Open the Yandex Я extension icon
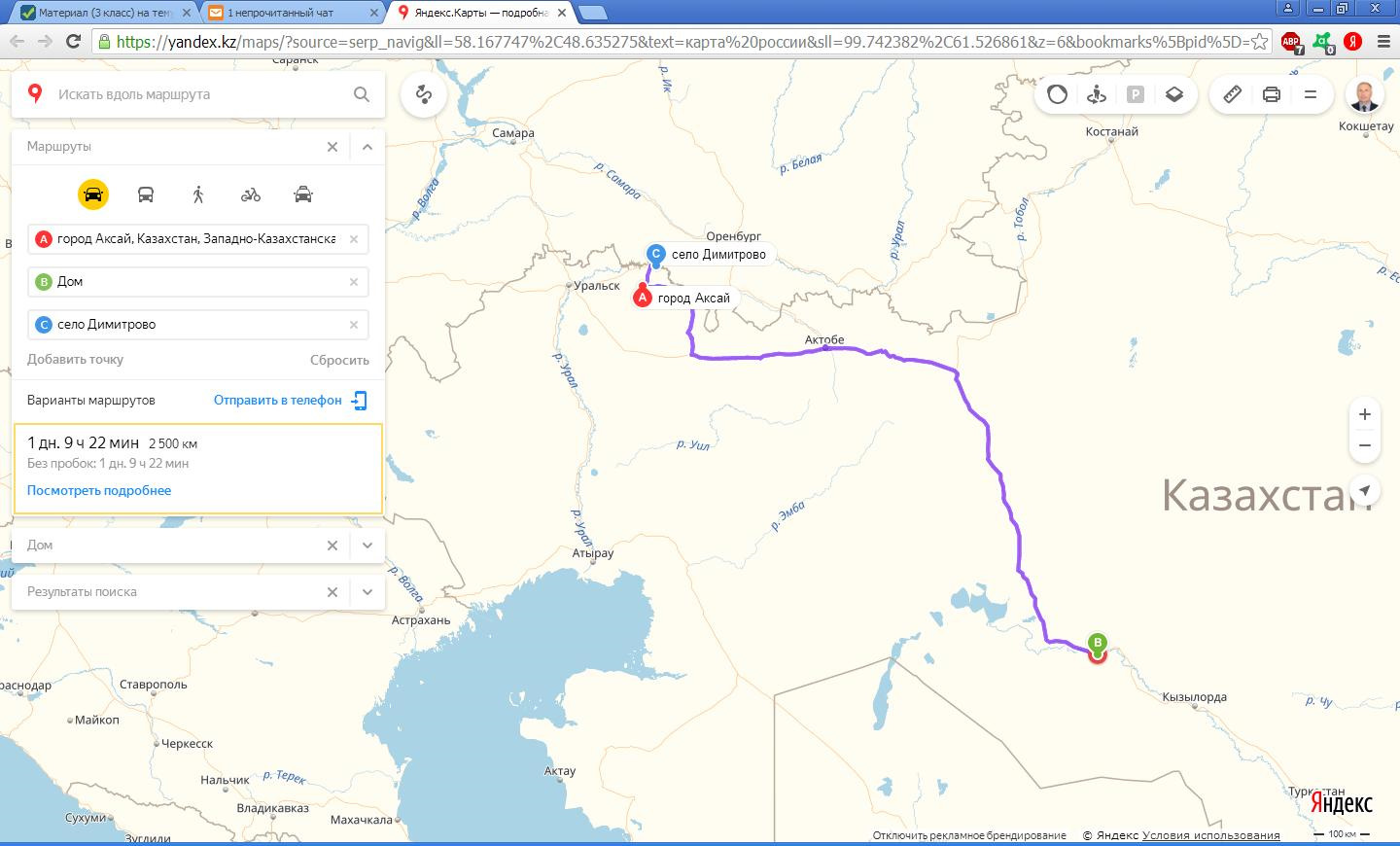1400x846 pixels. point(1352,42)
